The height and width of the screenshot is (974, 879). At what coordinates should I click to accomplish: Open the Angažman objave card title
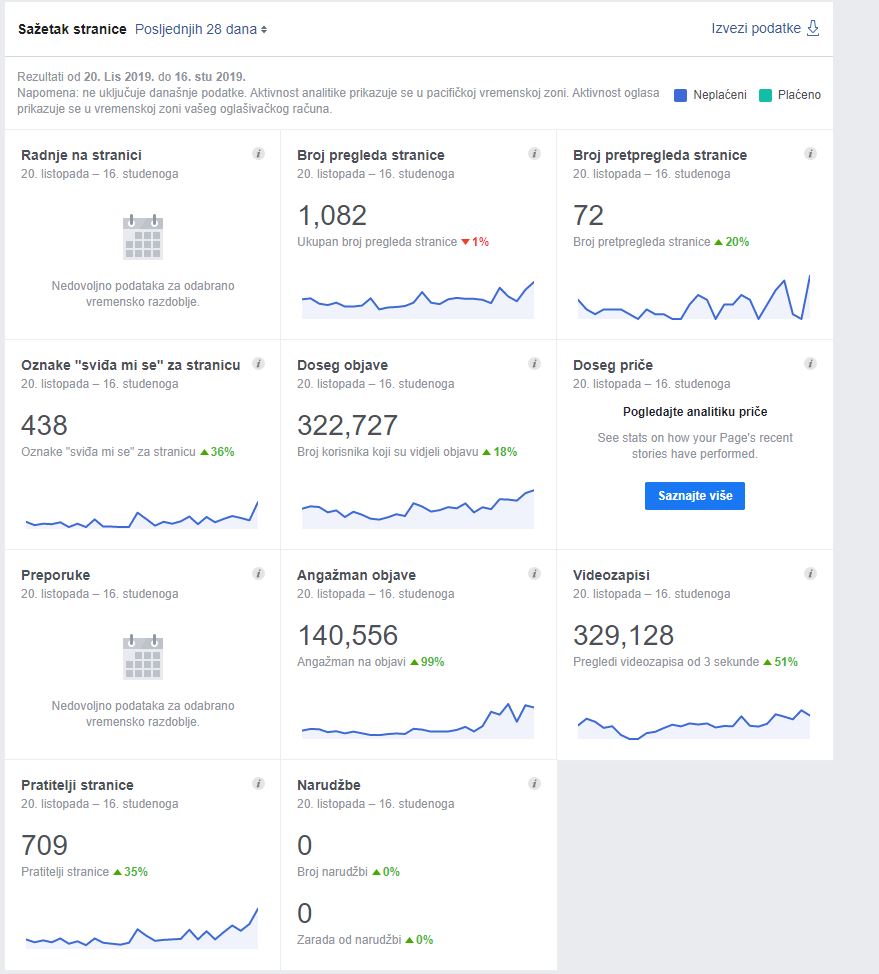click(357, 575)
